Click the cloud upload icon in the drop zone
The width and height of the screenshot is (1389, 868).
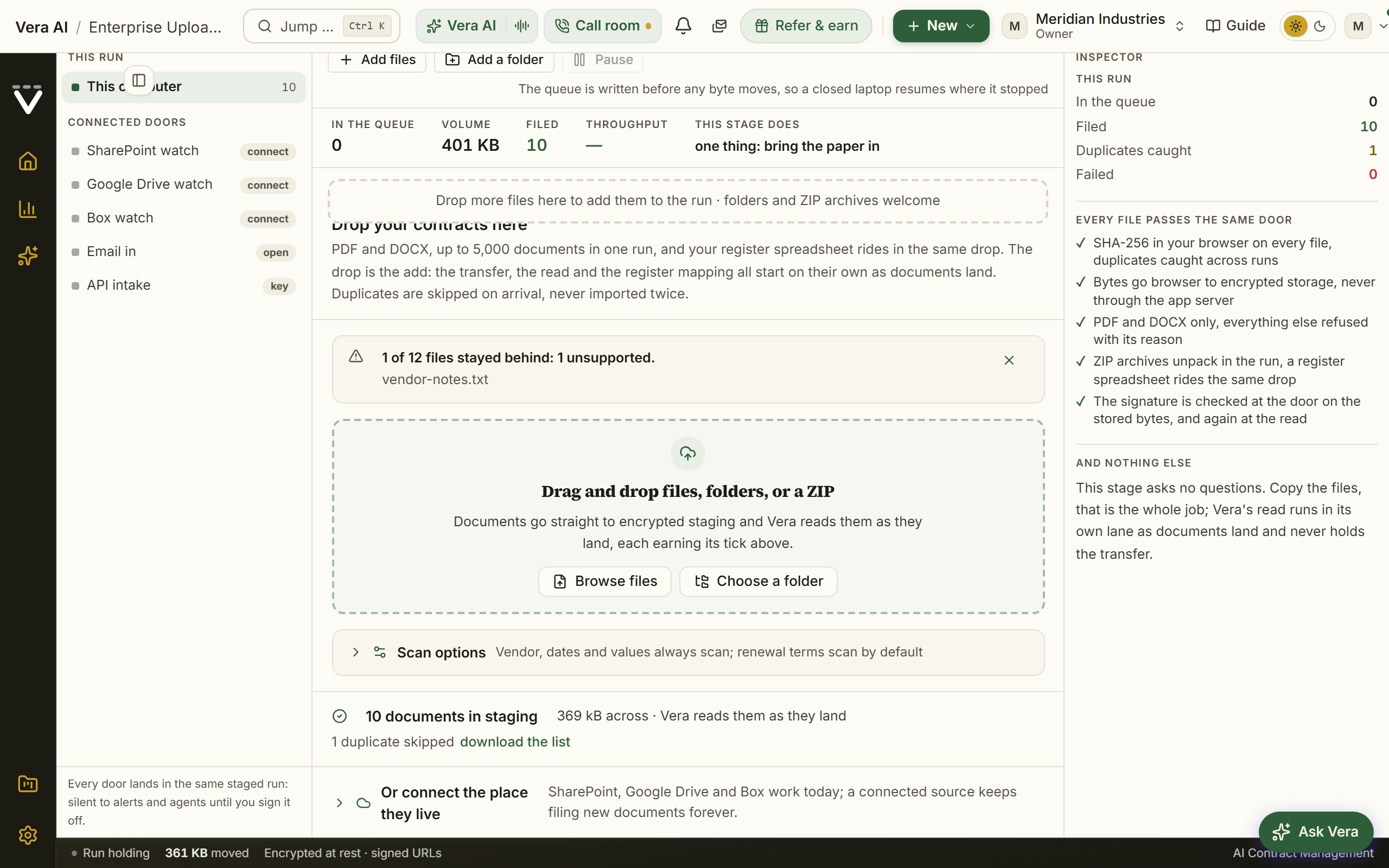[687, 454]
